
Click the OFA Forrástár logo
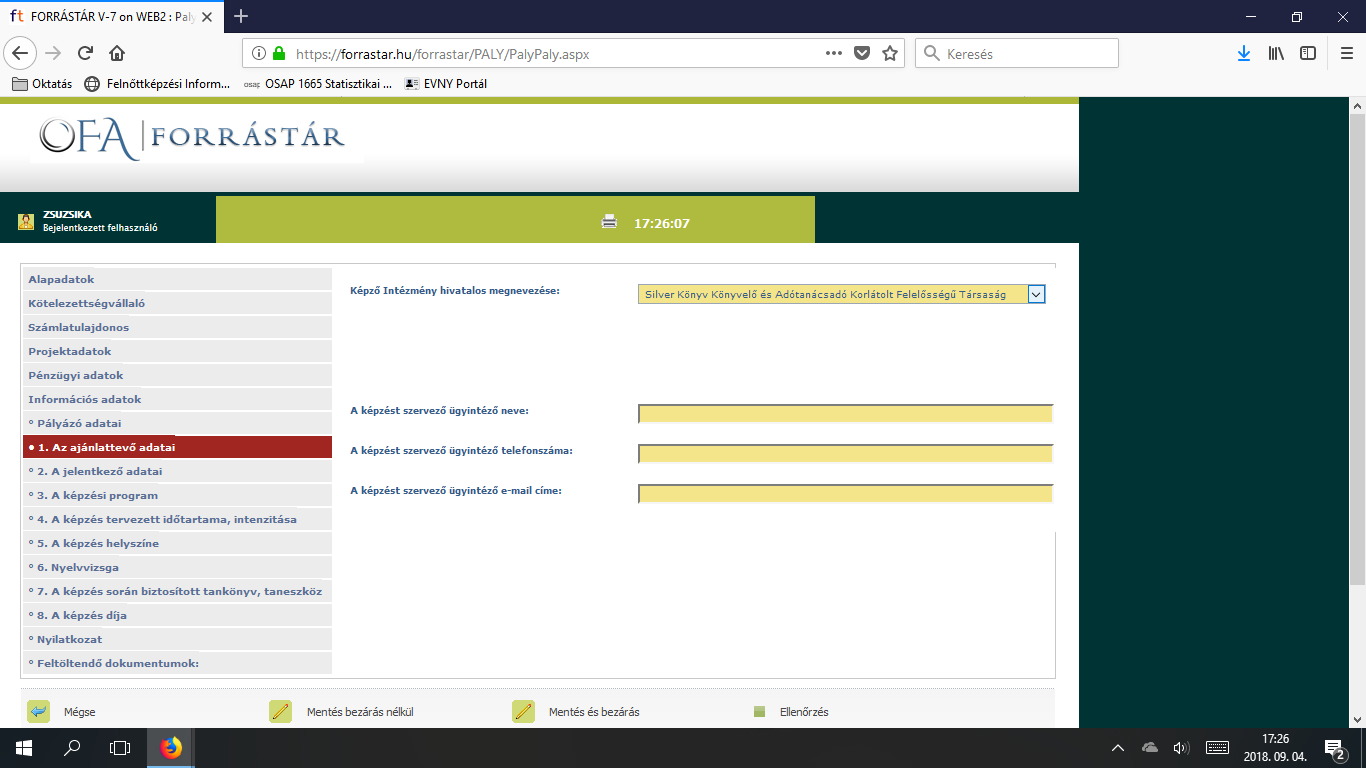coord(193,138)
